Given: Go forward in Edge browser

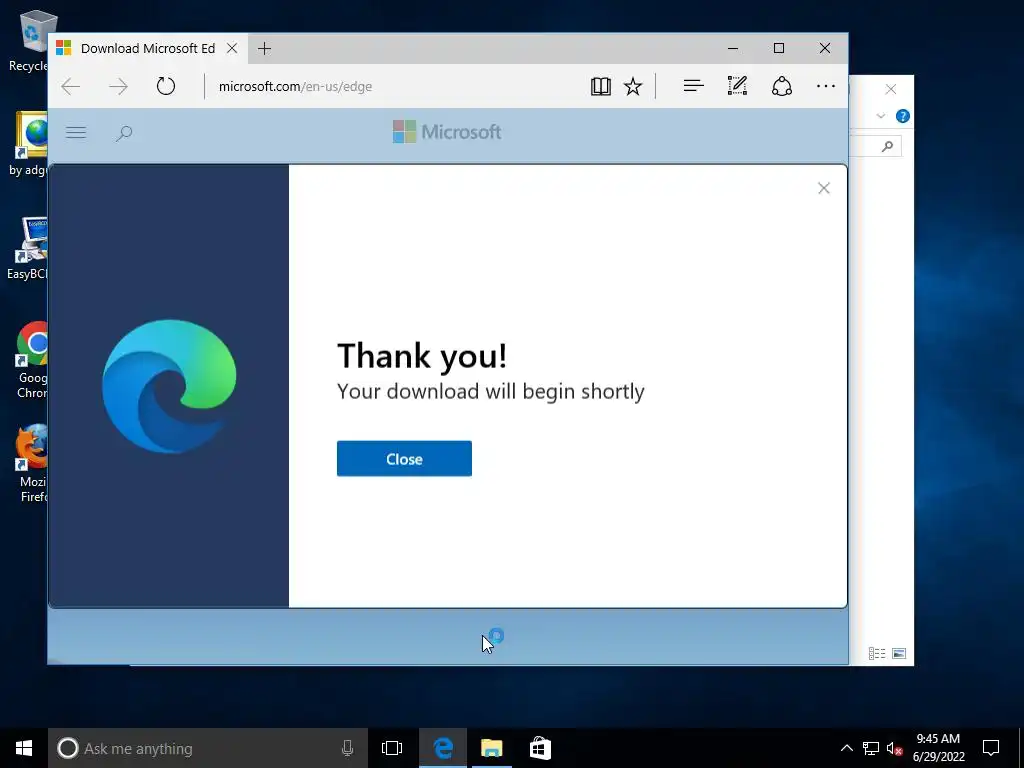Looking at the screenshot, I should (118, 86).
